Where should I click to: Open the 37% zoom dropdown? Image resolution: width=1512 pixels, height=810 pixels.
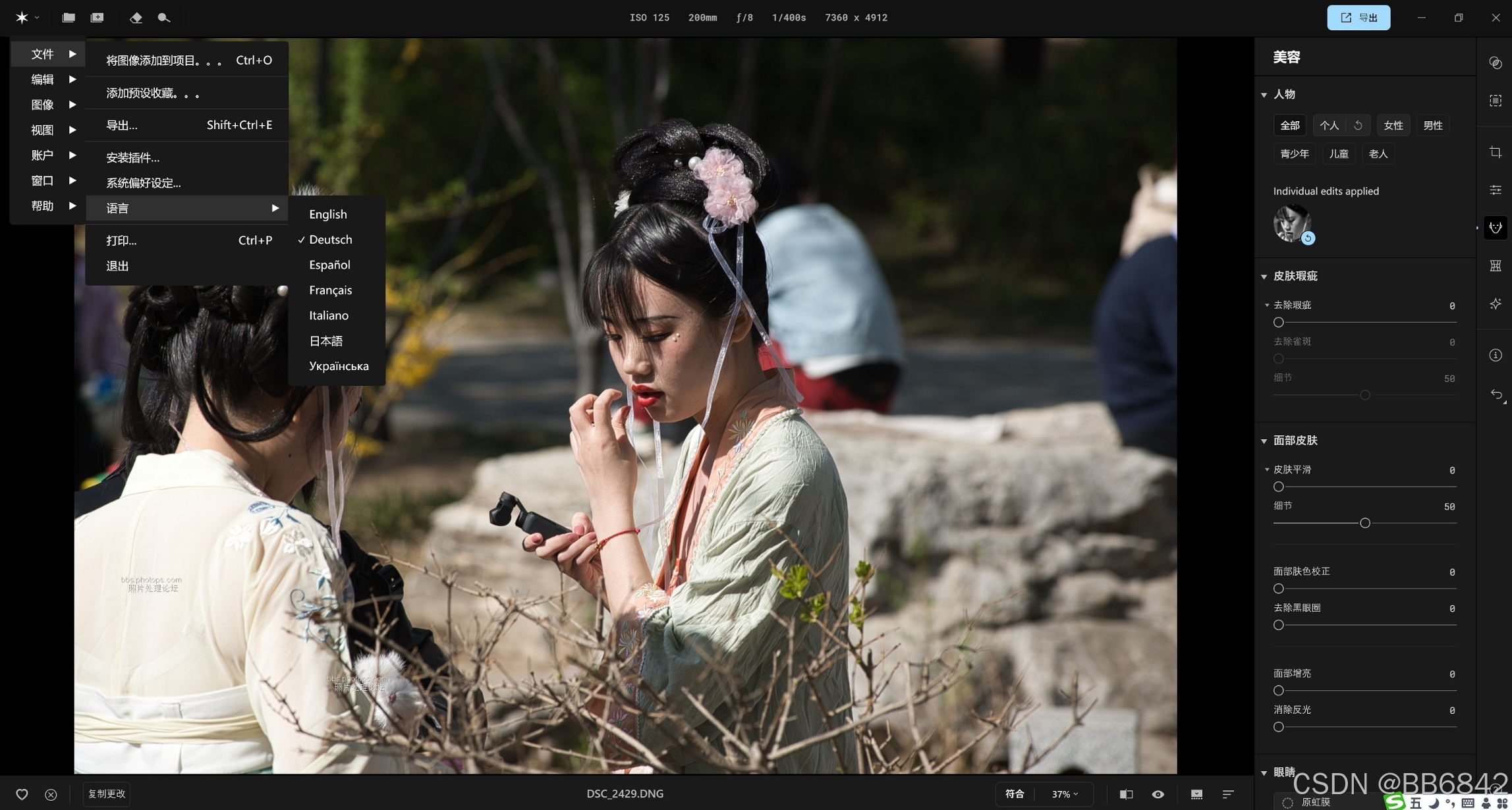click(1065, 794)
